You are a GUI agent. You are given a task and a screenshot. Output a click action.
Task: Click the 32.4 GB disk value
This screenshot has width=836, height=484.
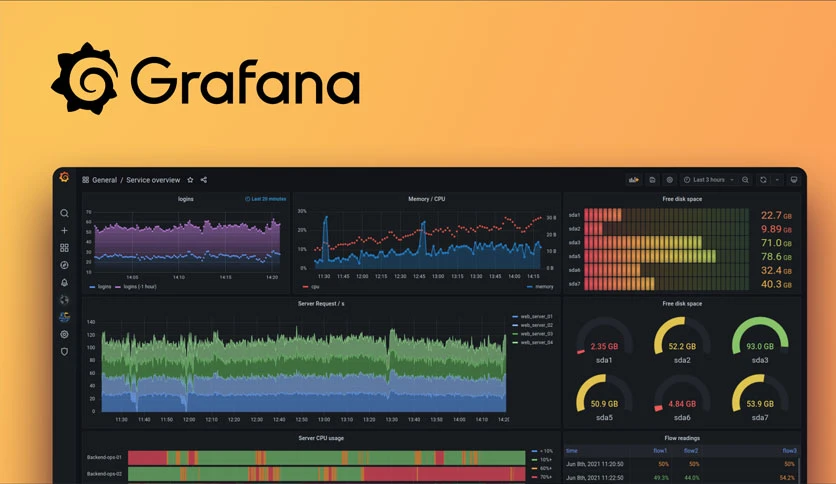pos(776,271)
